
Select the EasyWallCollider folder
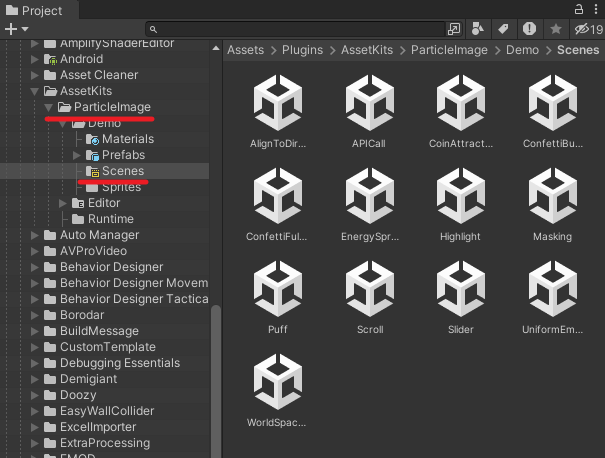[x=99, y=411]
